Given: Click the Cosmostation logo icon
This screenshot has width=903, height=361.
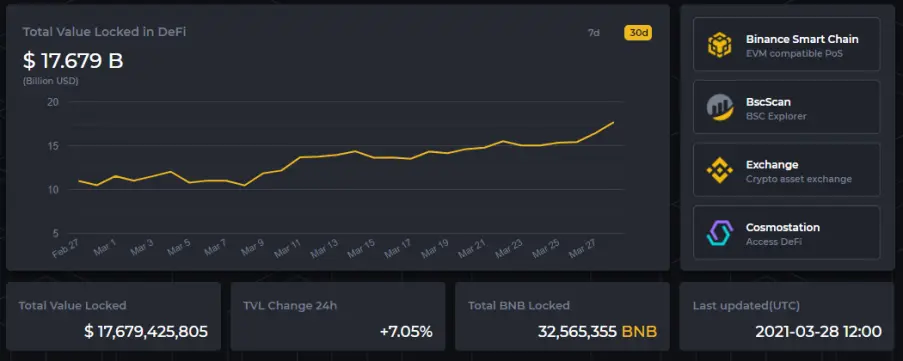Looking at the screenshot, I should pos(719,233).
